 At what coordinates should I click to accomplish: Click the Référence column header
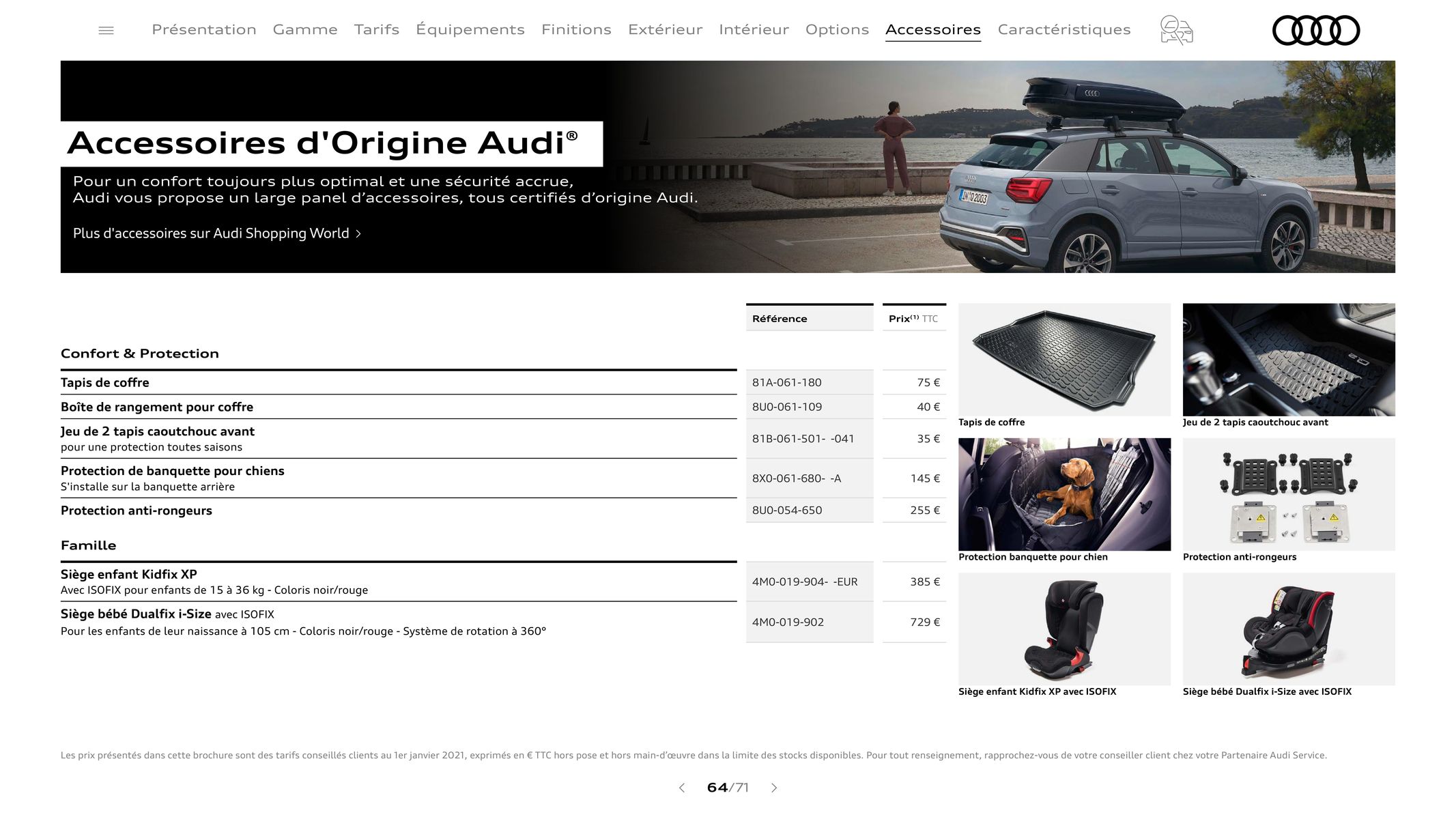point(810,318)
